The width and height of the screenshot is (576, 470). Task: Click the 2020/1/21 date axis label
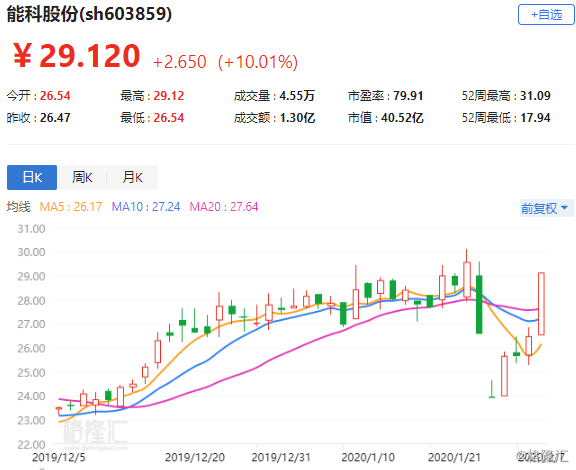click(x=454, y=458)
